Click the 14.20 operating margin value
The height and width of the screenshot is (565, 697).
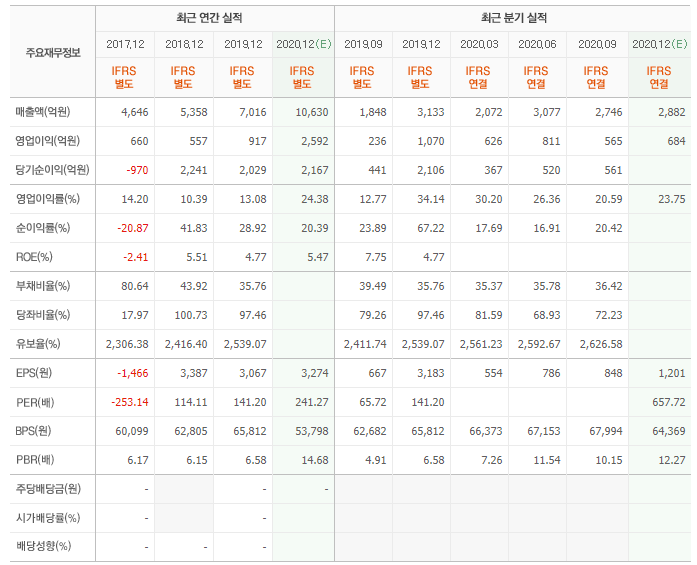click(x=135, y=199)
